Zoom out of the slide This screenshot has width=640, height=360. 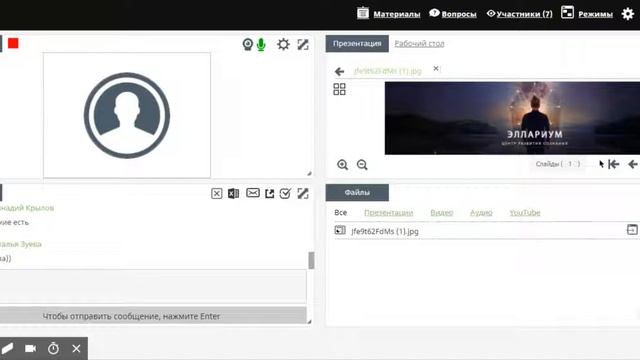362,164
